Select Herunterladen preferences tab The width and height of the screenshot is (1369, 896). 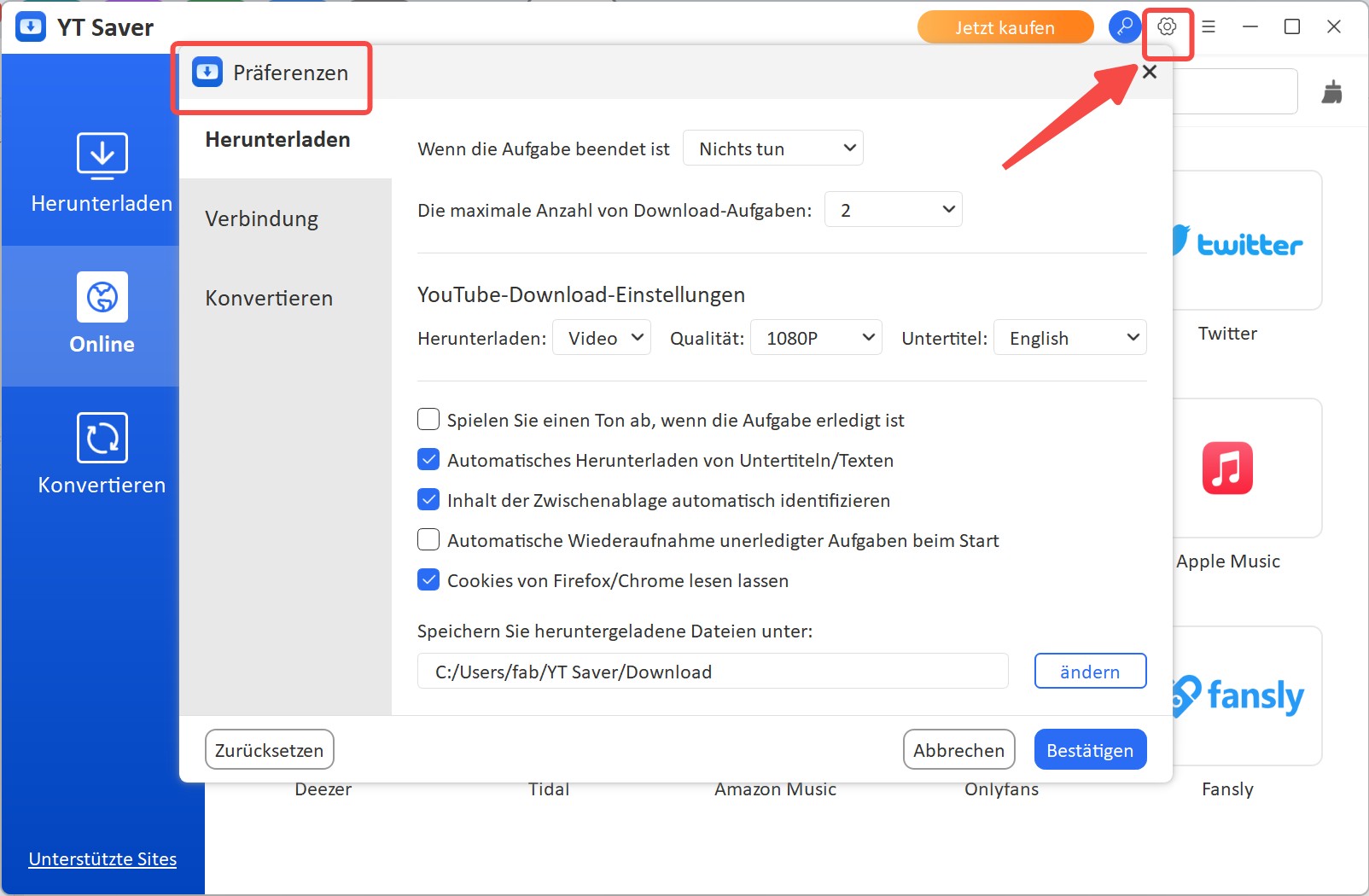click(x=285, y=139)
